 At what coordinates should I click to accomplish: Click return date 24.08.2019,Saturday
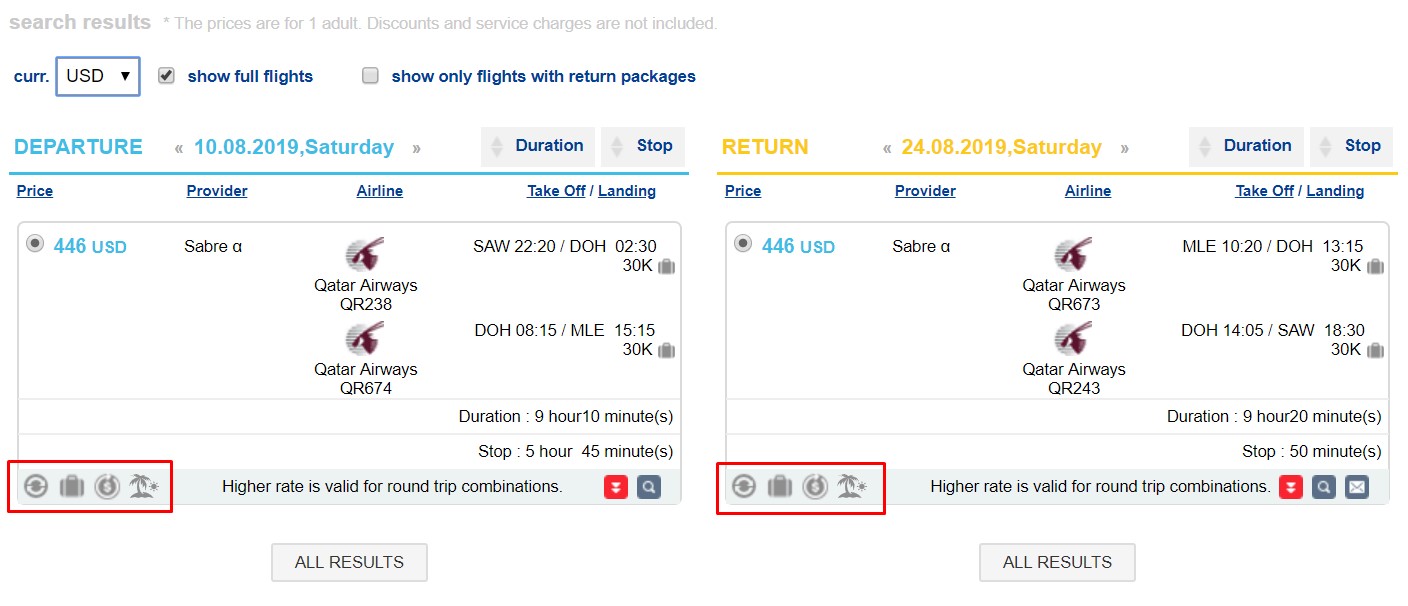1001,147
